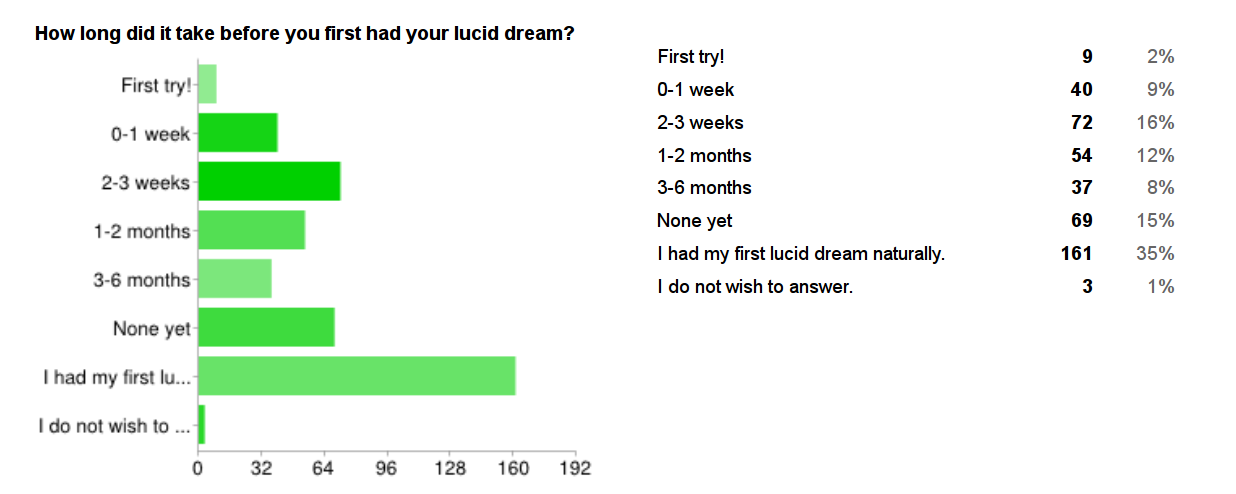
Task: Select the count value 72
Action: [x=1081, y=123]
